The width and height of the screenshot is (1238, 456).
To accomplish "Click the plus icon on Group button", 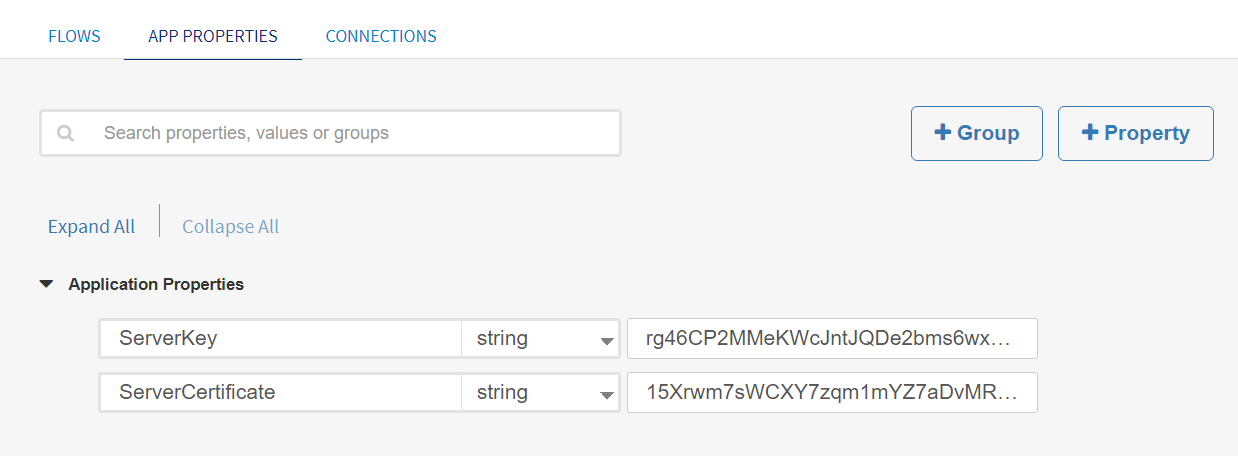I will point(942,133).
